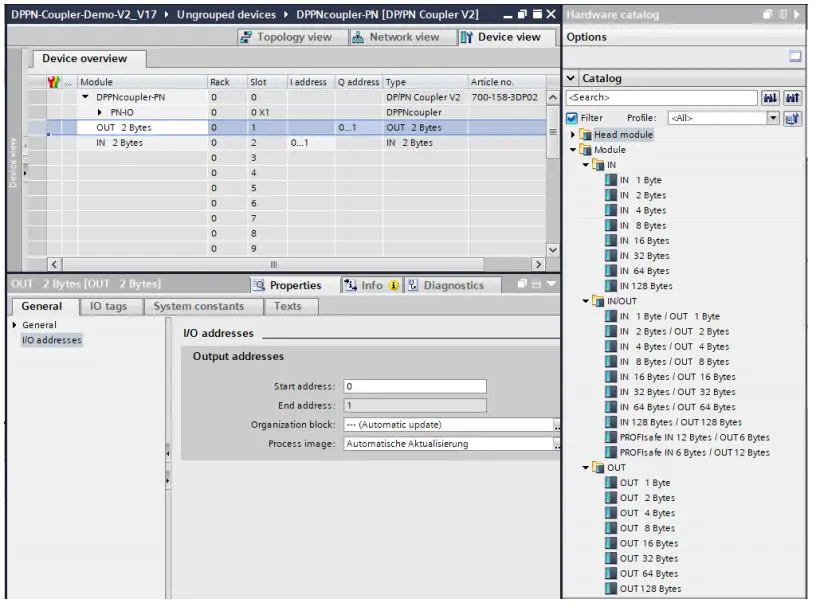Click the Organization block browse button
813x607 pixels.
coord(556,424)
